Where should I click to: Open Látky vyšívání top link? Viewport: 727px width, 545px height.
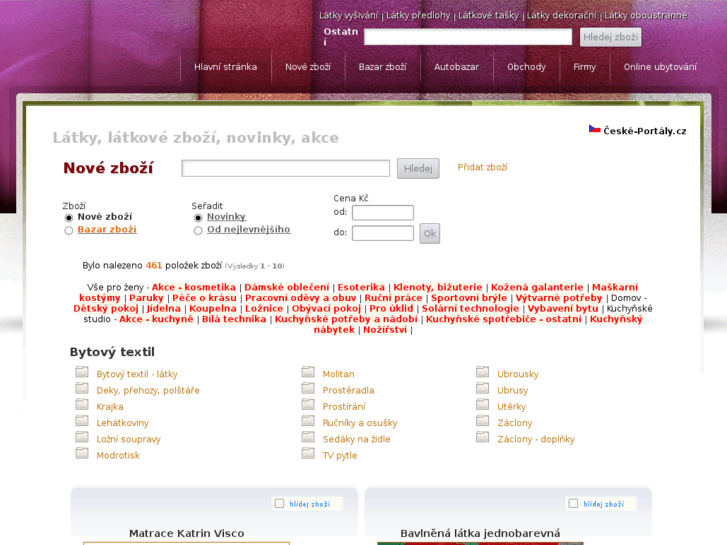coord(349,15)
